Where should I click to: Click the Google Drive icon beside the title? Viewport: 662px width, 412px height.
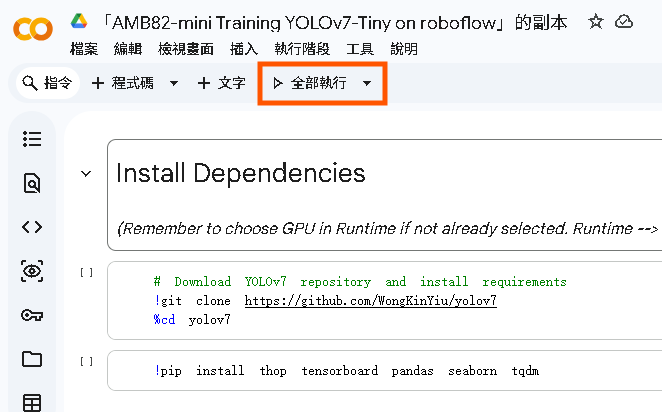[x=79, y=21]
